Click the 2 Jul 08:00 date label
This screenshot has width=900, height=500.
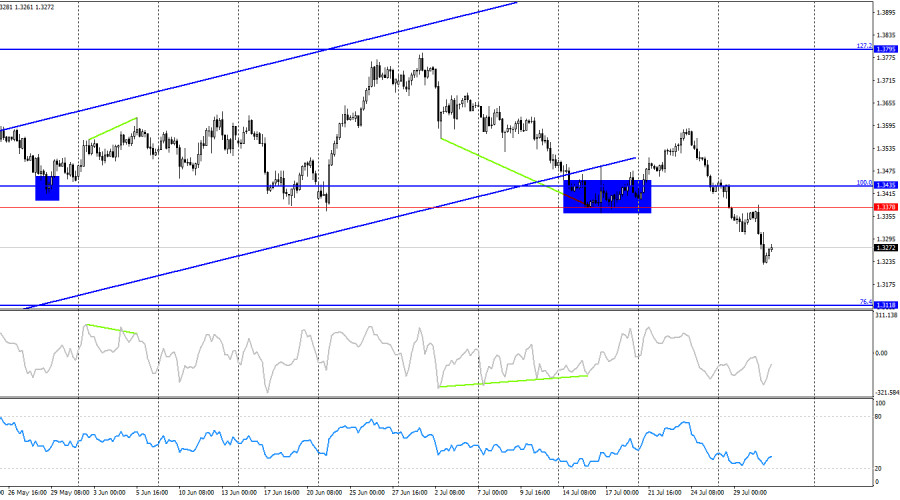pyautogui.click(x=449, y=493)
